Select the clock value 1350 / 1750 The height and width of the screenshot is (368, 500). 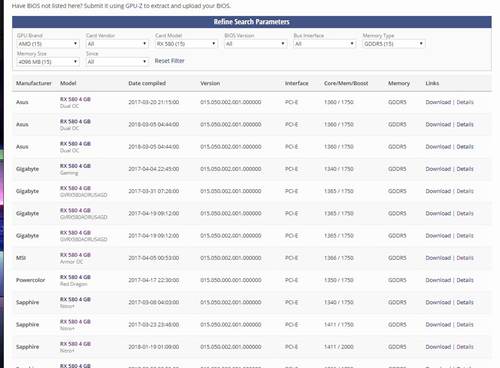[x=339, y=280]
